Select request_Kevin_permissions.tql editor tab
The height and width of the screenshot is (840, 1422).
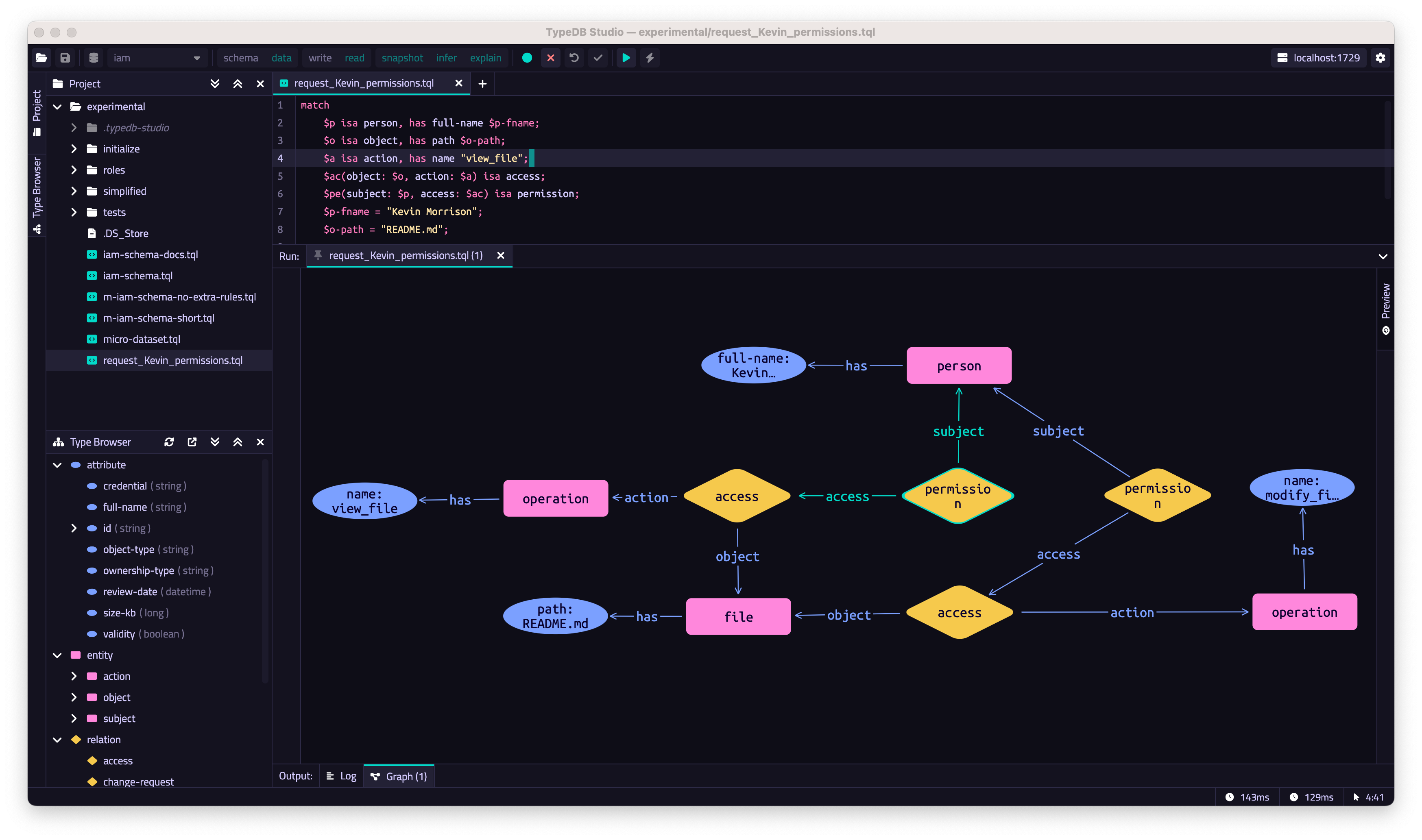pyautogui.click(x=364, y=83)
